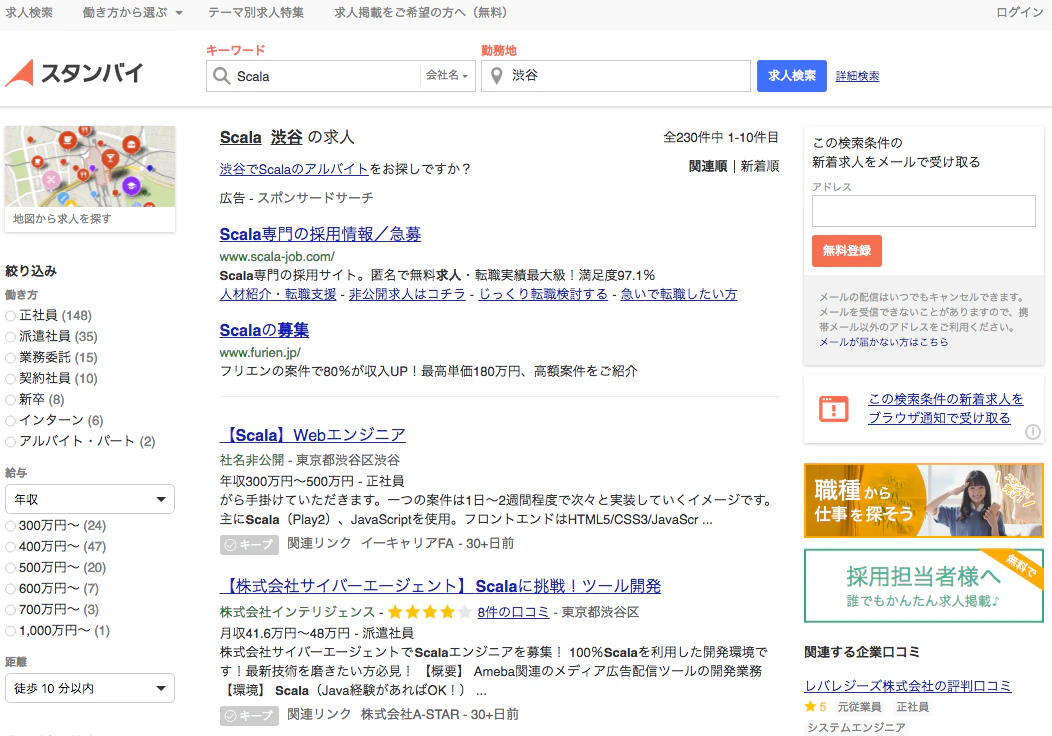Click 関連リンク for イーキャリアFA job
This screenshot has height=736, width=1052.
tap(319, 543)
